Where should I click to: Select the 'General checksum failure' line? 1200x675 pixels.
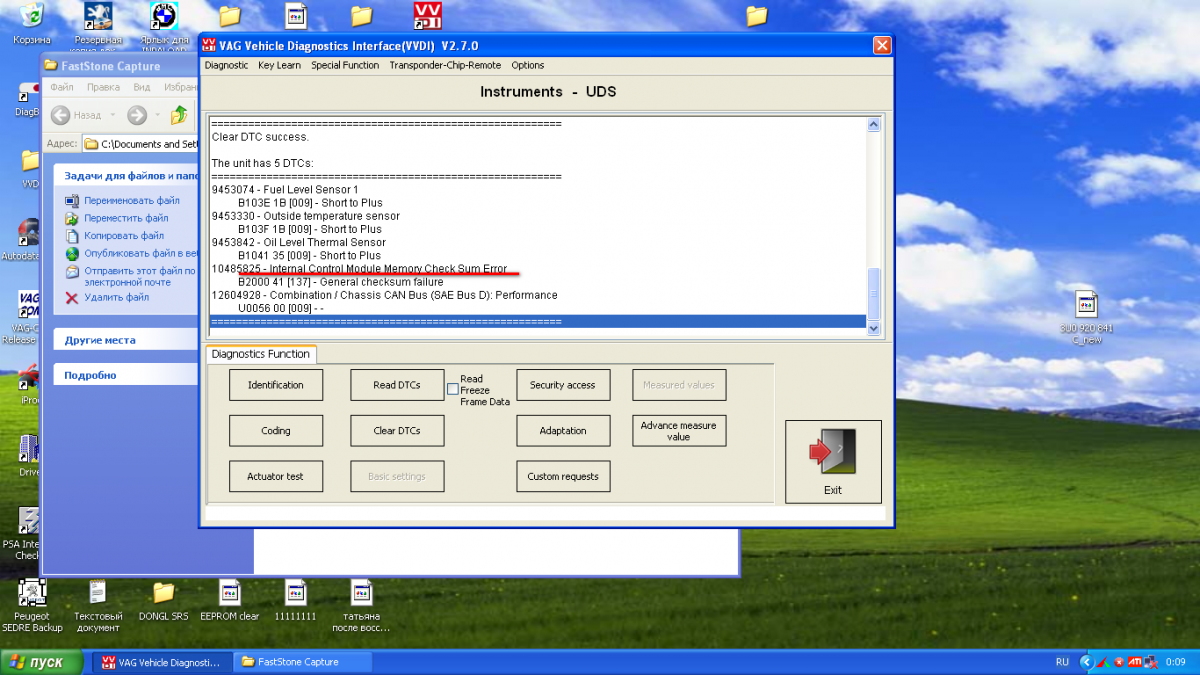tap(341, 282)
